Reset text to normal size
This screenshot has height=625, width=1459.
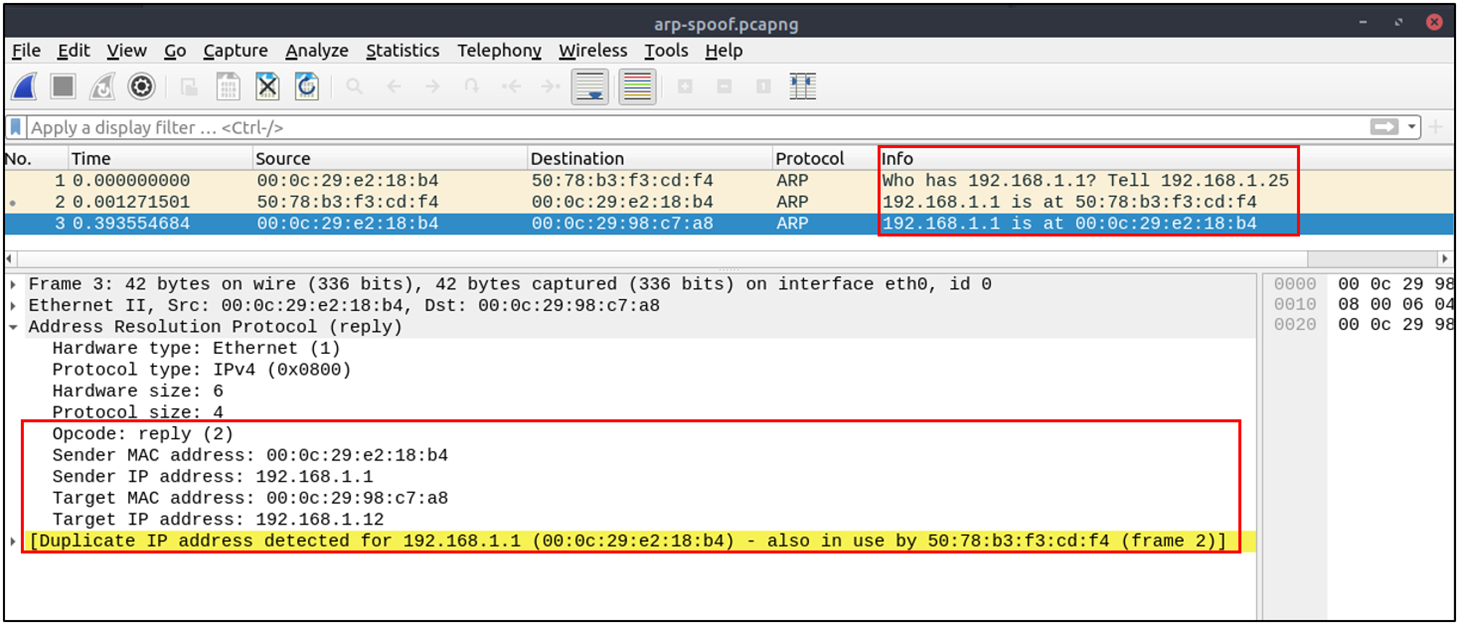coord(763,87)
